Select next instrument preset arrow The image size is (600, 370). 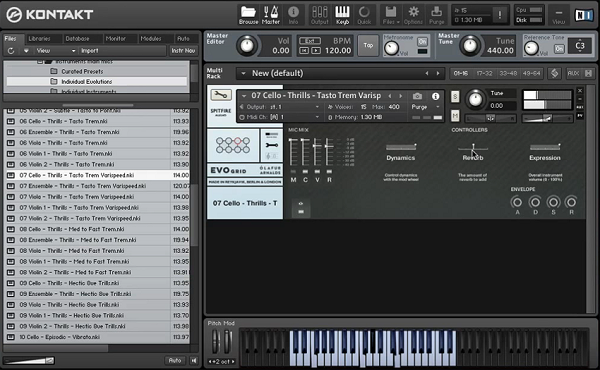[x=400, y=96]
